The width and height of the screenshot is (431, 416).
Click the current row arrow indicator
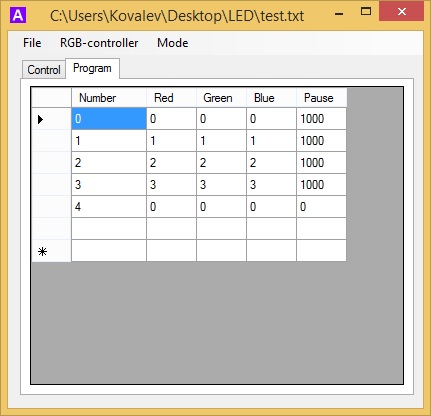40,119
